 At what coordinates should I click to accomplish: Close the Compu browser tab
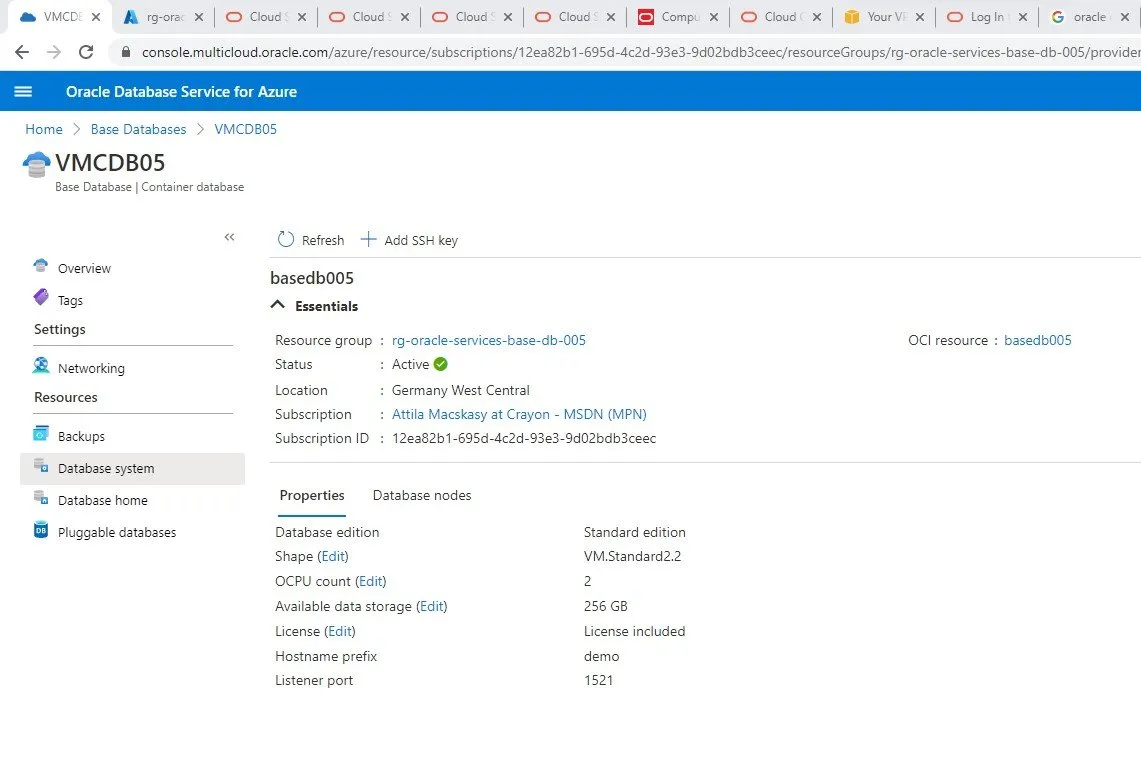click(714, 17)
